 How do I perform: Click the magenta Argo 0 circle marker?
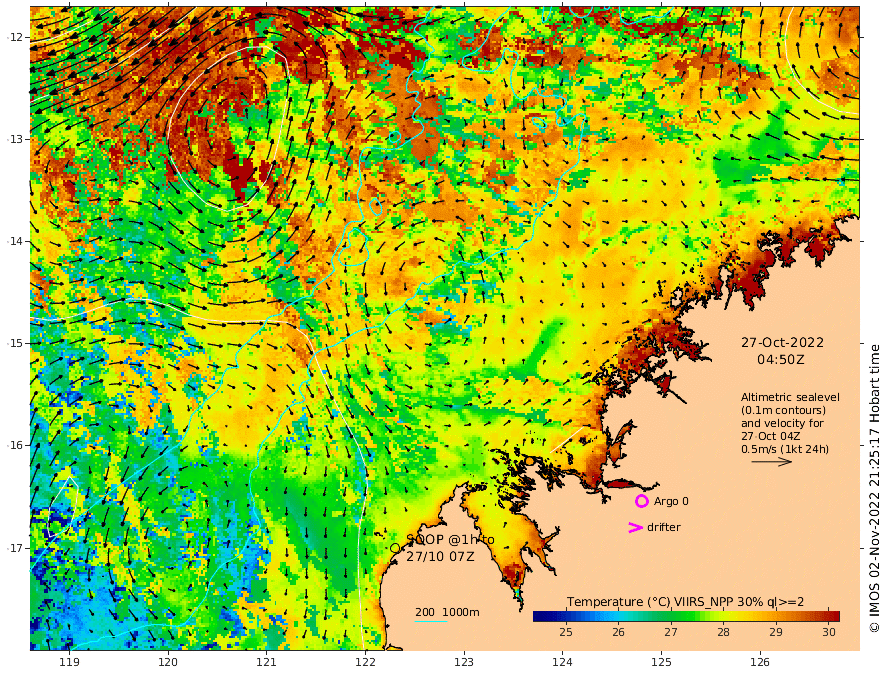[641, 501]
